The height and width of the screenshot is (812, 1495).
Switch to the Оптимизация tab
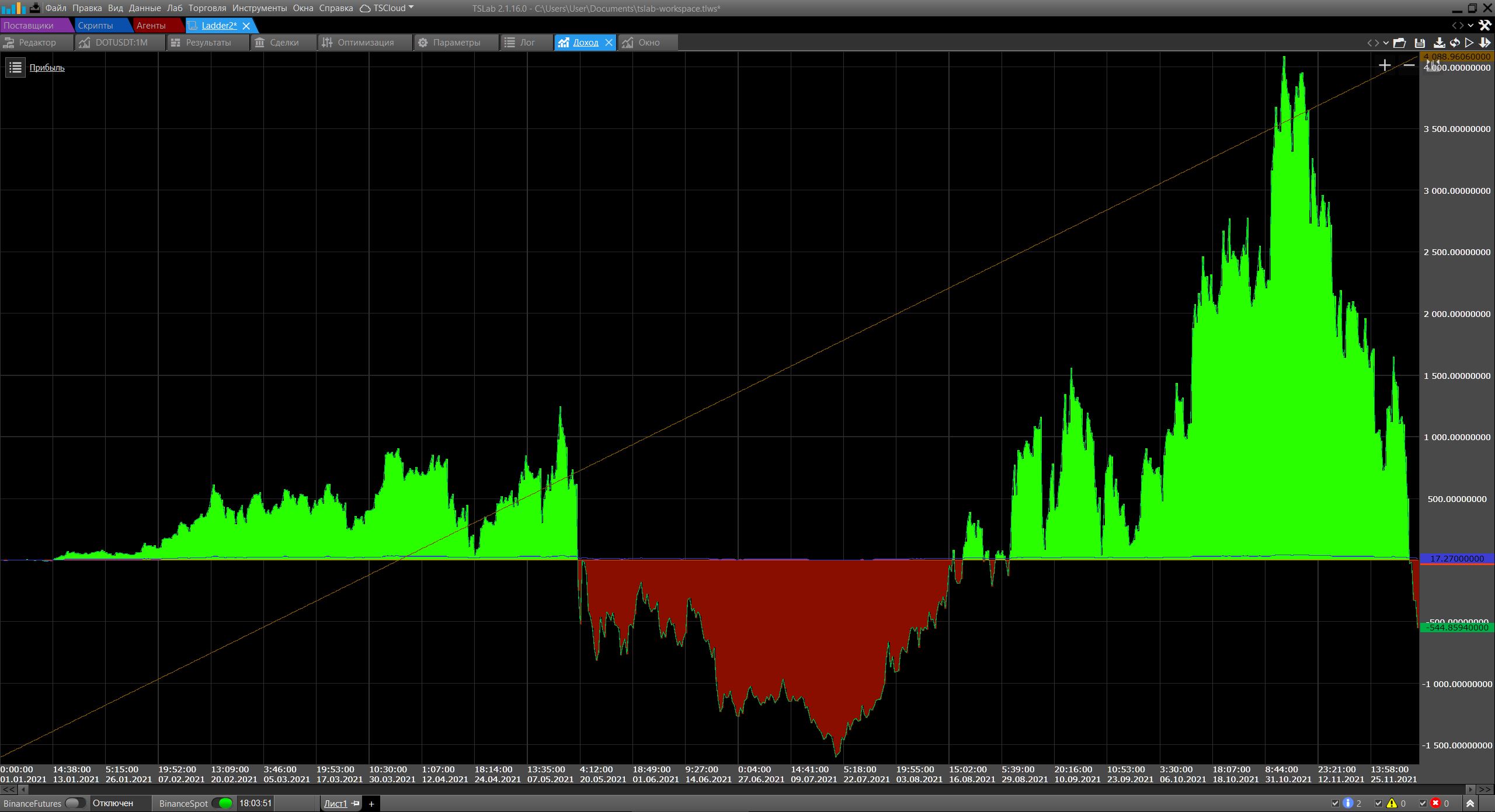(x=365, y=43)
